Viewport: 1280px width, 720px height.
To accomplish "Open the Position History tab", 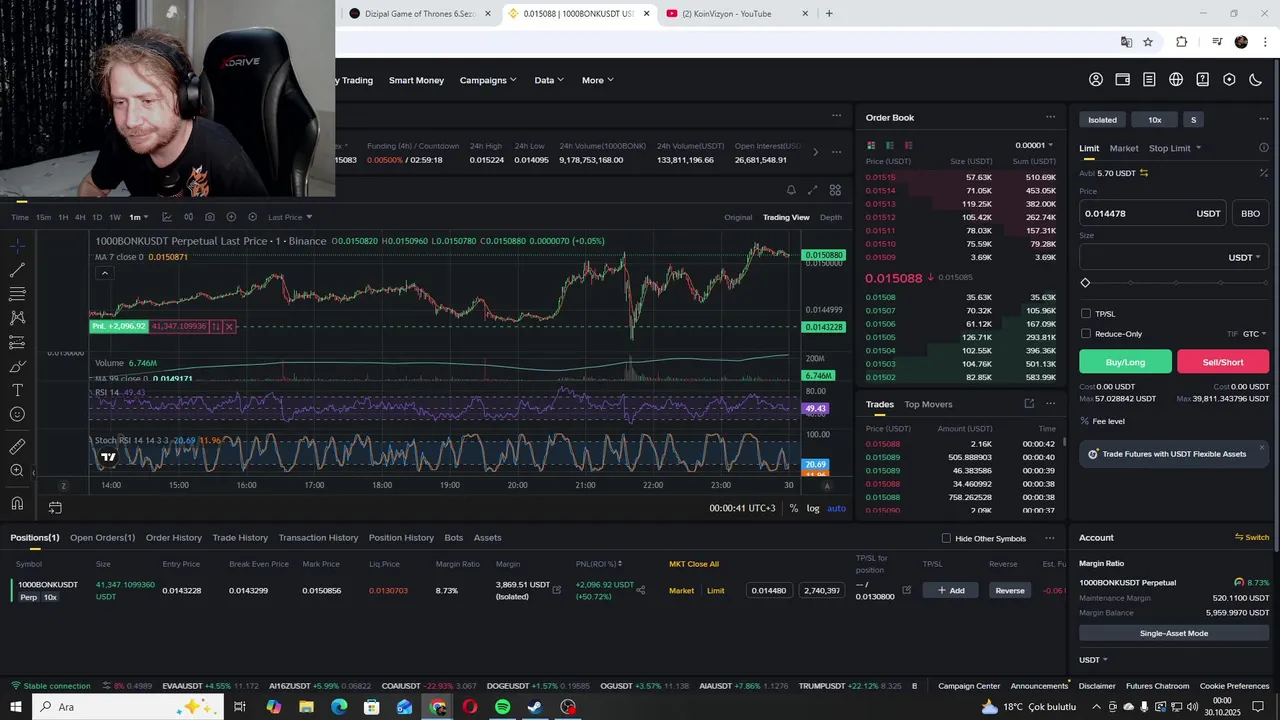I will tap(401, 538).
